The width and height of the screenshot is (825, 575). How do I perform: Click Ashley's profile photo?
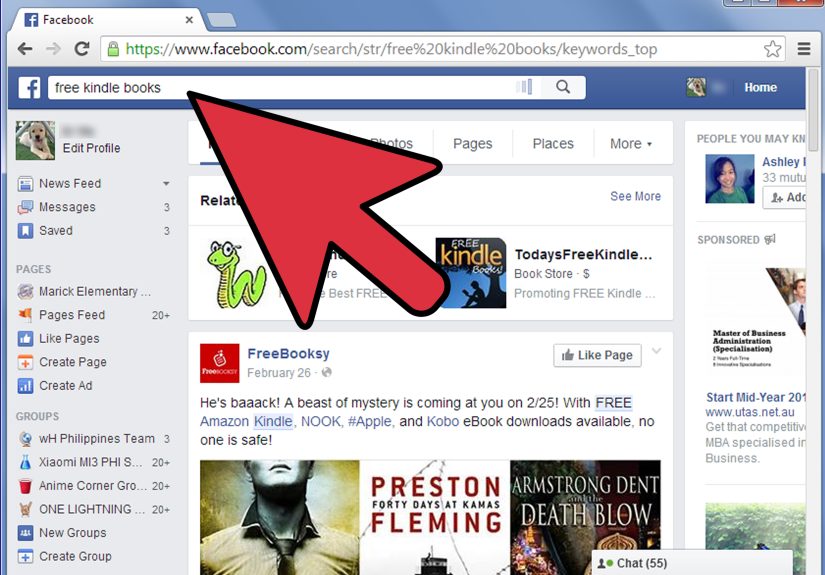pos(730,179)
